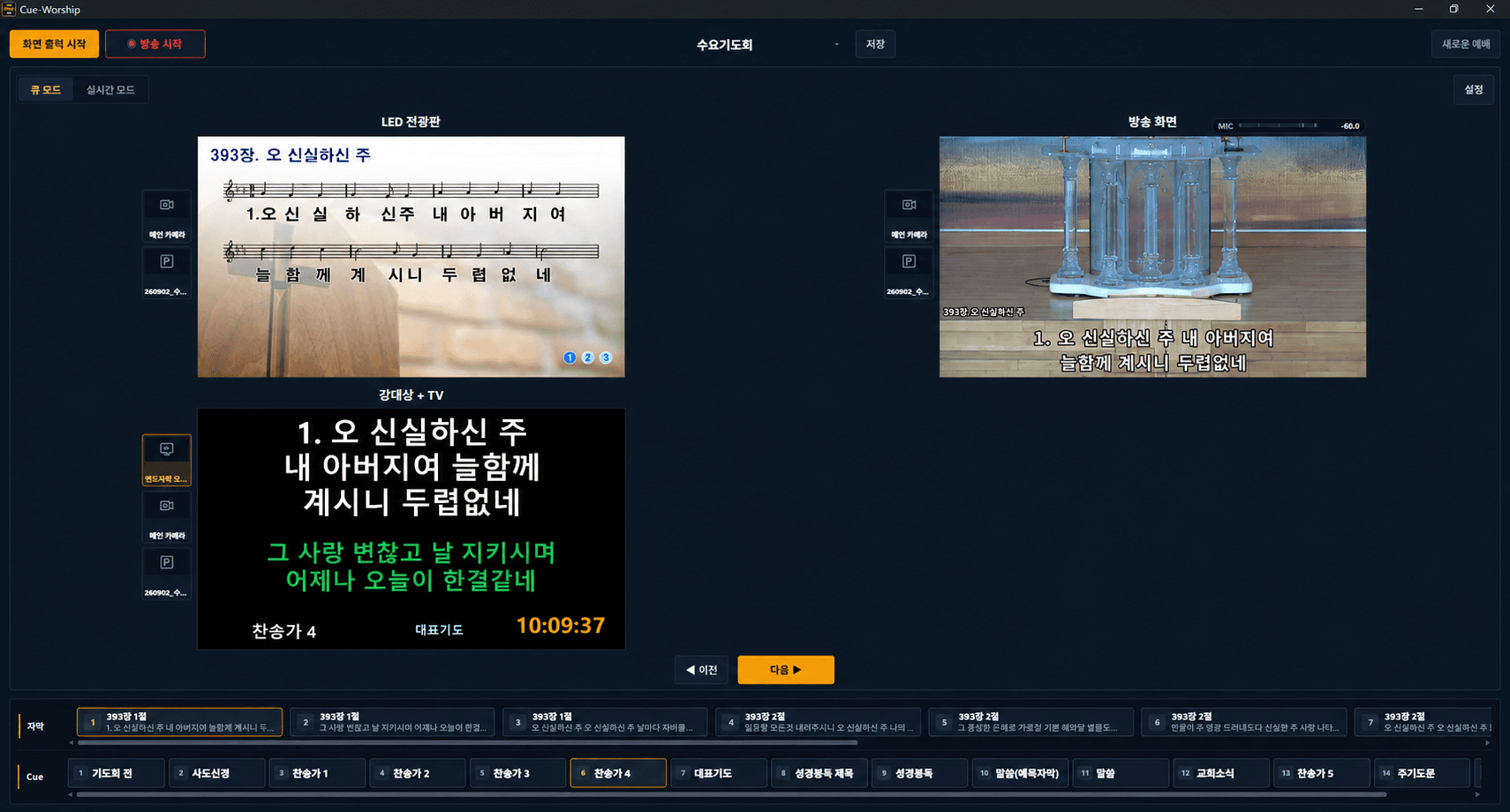Image resolution: width=1510 pixels, height=812 pixels.
Task: Select subtitle 5 '393장 2절'
Action: click(1031, 722)
